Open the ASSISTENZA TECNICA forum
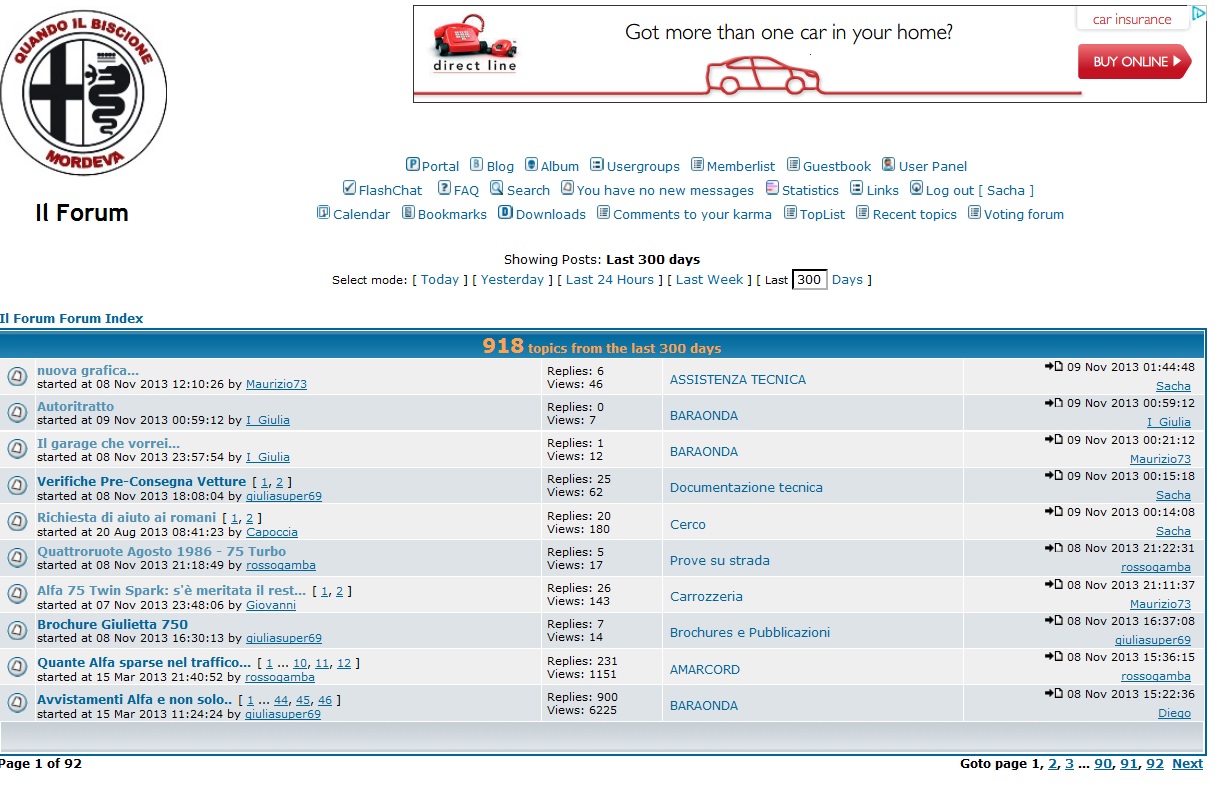1215x799 pixels. point(738,379)
